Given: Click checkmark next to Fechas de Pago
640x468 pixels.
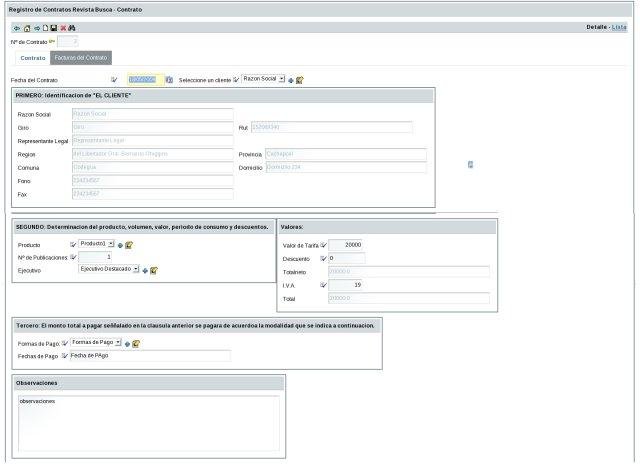Looking at the screenshot, I should [x=65, y=356].
